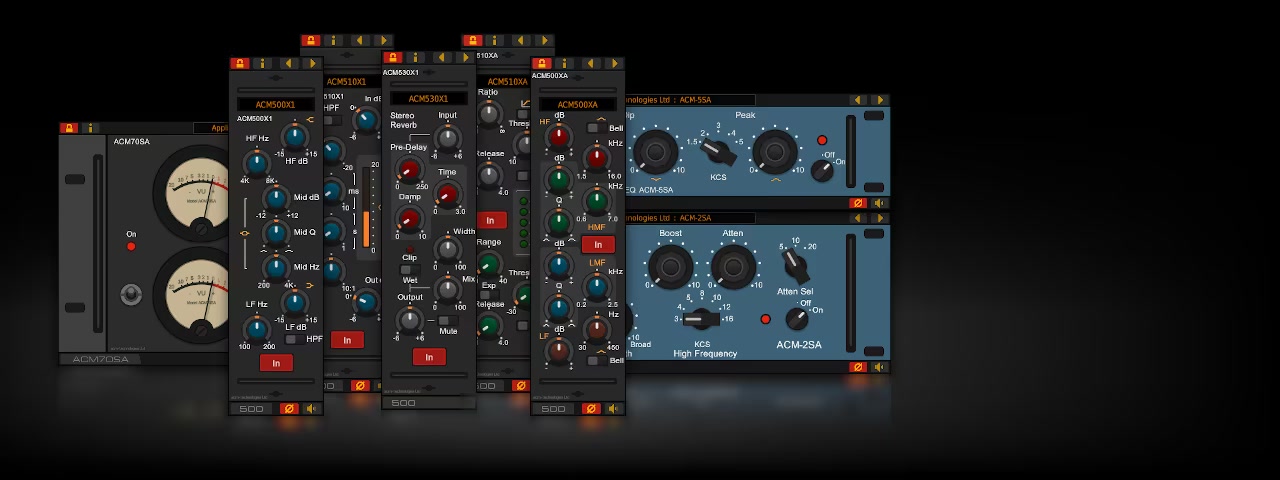Click the info icon on ACM500XA module

pos(566,64)
